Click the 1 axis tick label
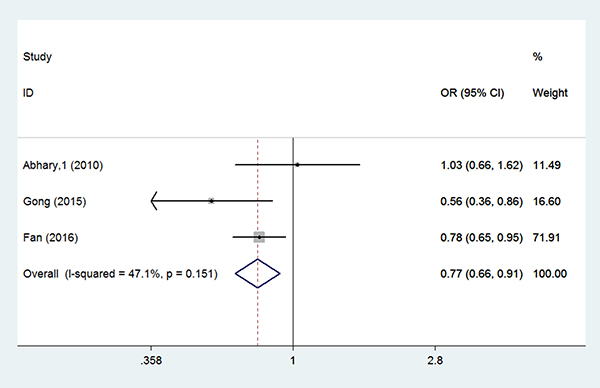This screenshot has width=600, height=388. pos(293,360)
